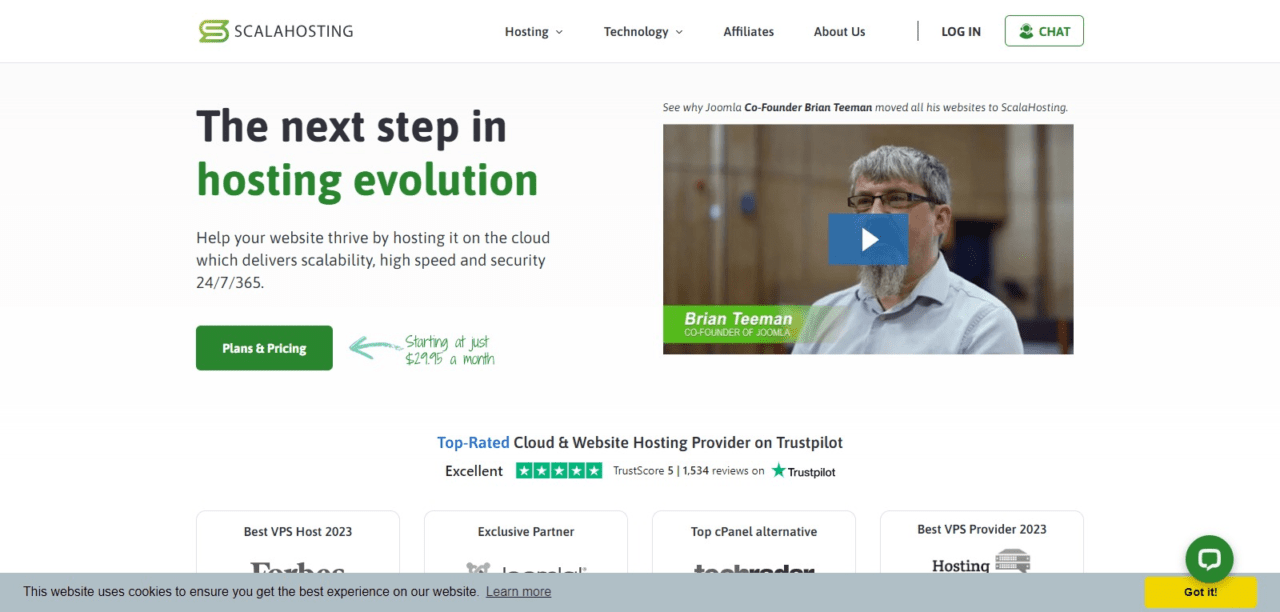Select the Top cPanel alternative card
Viewport: 1280px width, 612px height.
pos(754,541)
